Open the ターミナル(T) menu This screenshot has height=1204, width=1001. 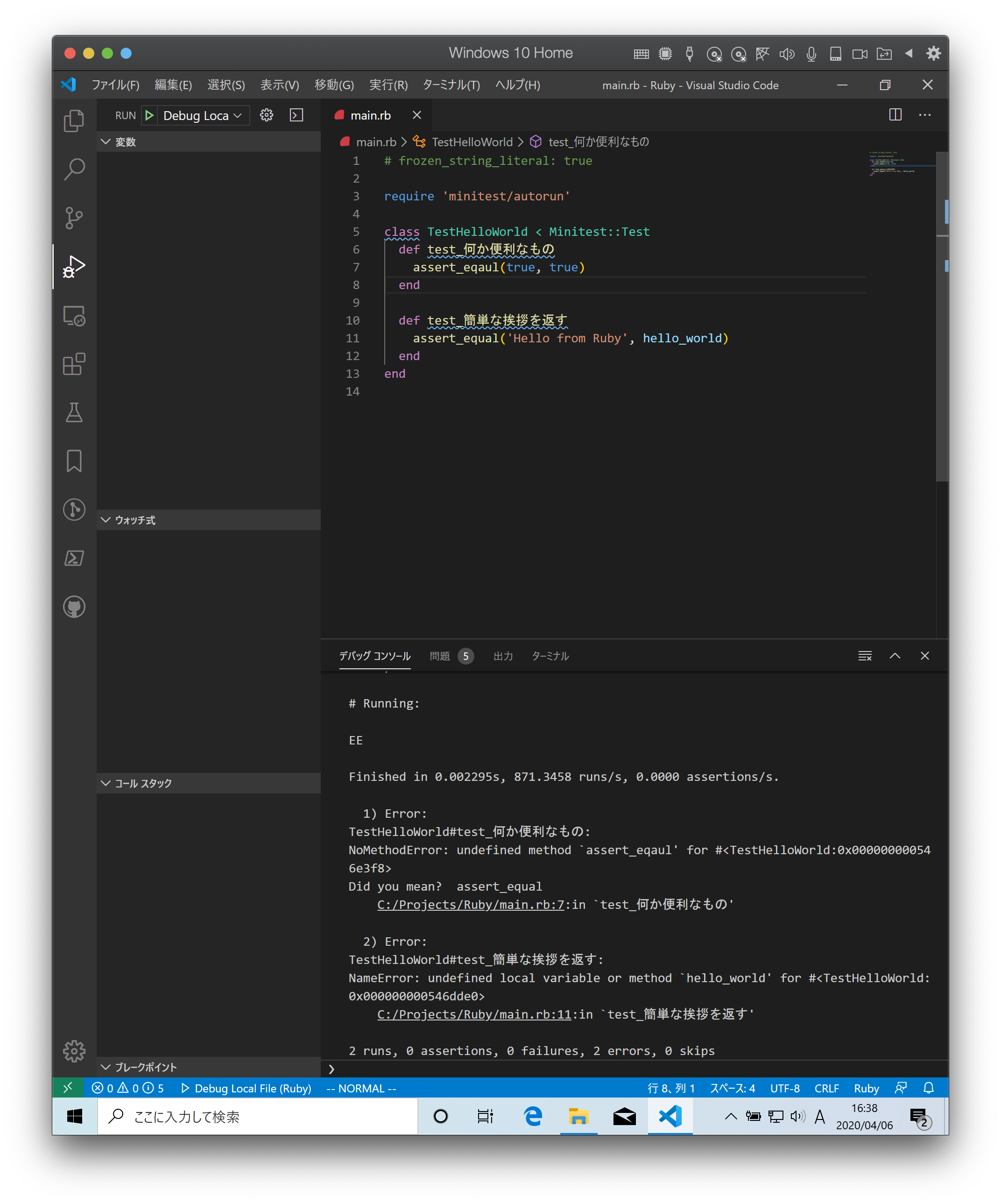click(x=451, y=85)
